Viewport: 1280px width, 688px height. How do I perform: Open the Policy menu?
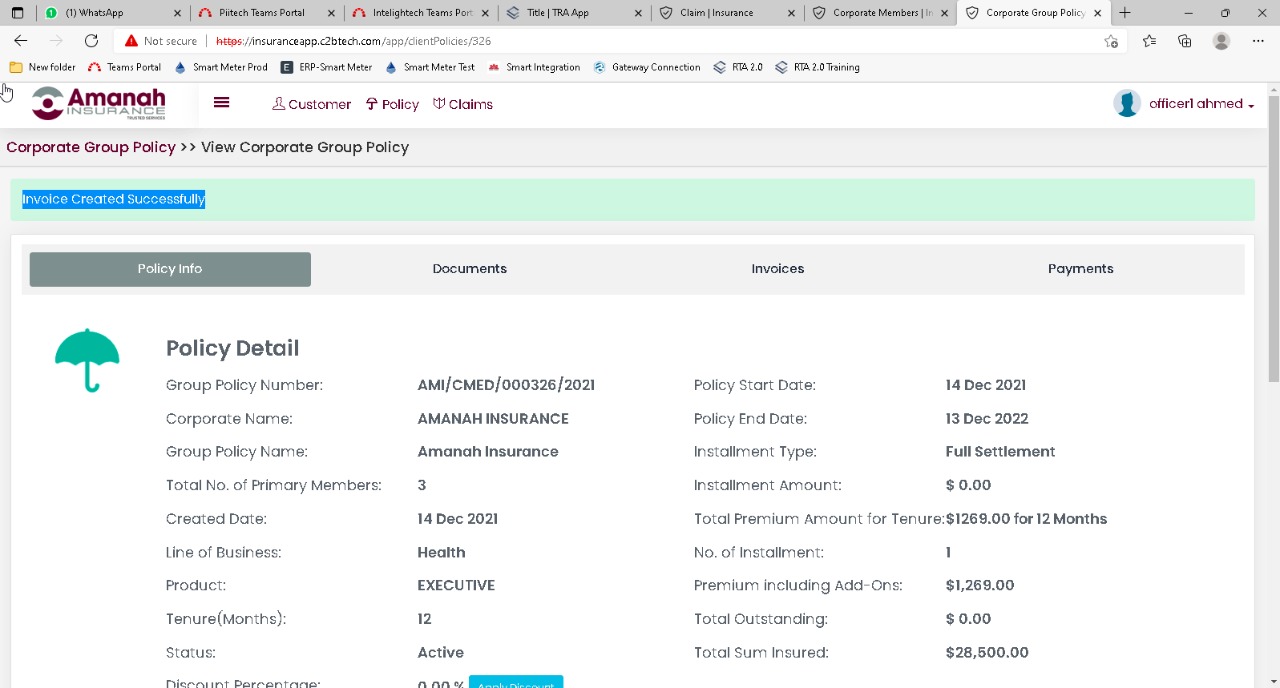[x=392, y=104]
